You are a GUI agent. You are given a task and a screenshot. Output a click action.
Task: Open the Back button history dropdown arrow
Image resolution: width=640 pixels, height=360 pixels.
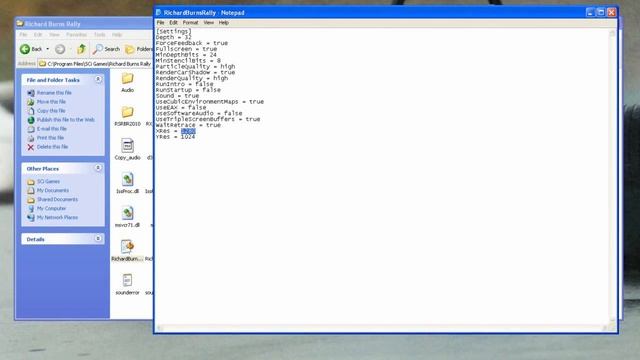(47, 49)
